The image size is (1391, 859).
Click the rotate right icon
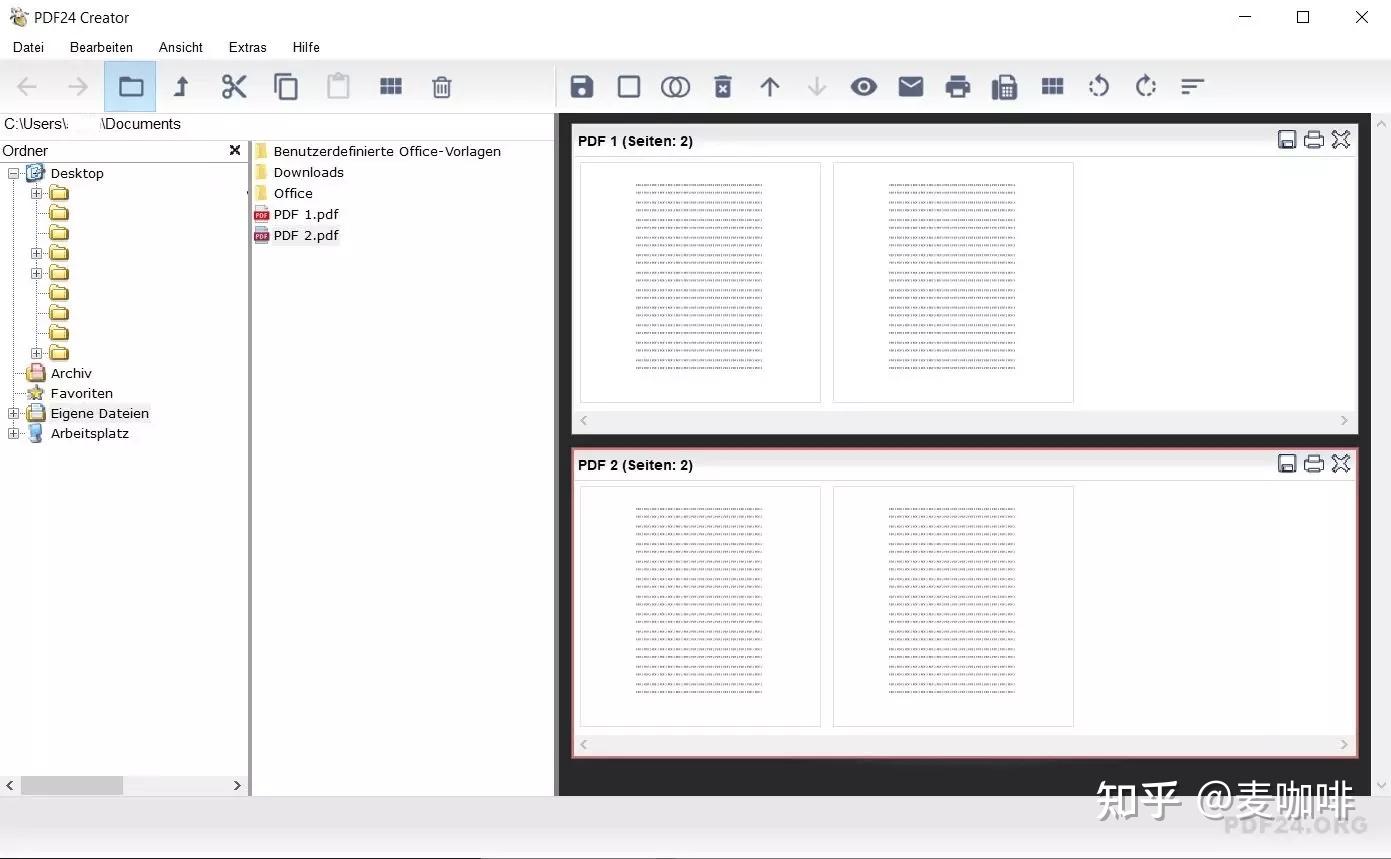tap(1145, 87)
